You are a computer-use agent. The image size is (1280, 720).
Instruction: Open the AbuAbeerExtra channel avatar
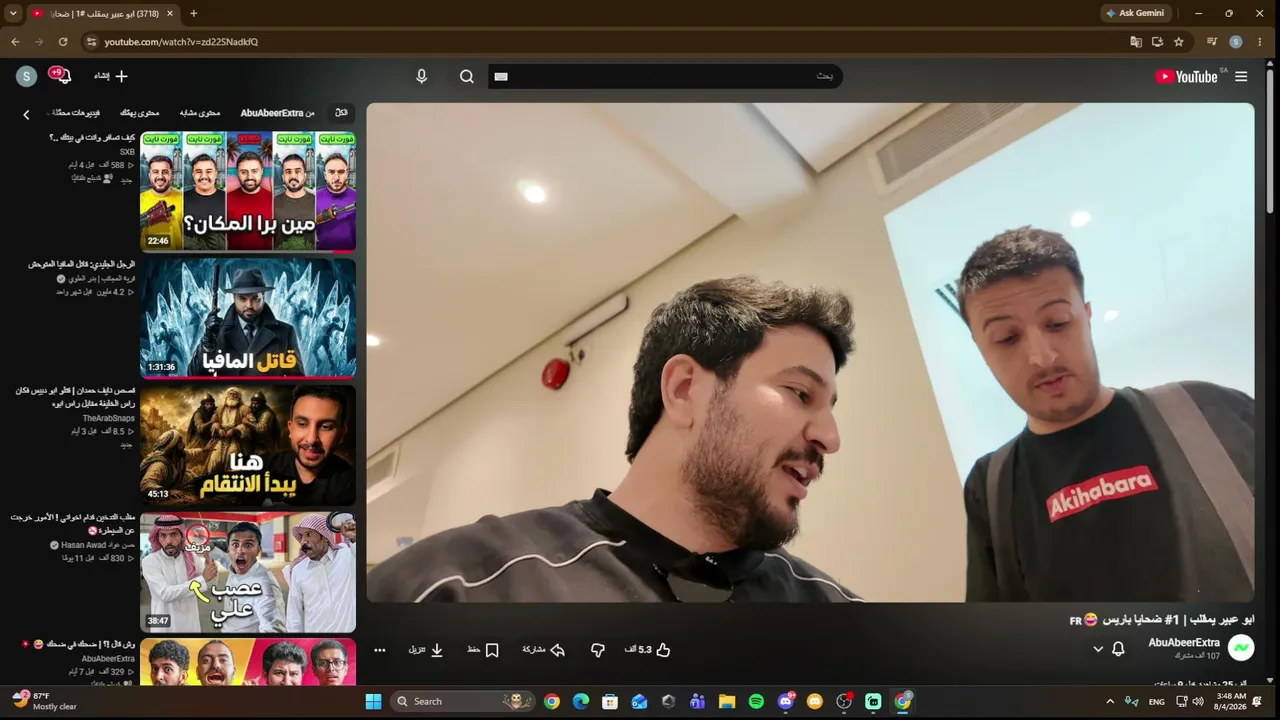(x=1241, y=648)
